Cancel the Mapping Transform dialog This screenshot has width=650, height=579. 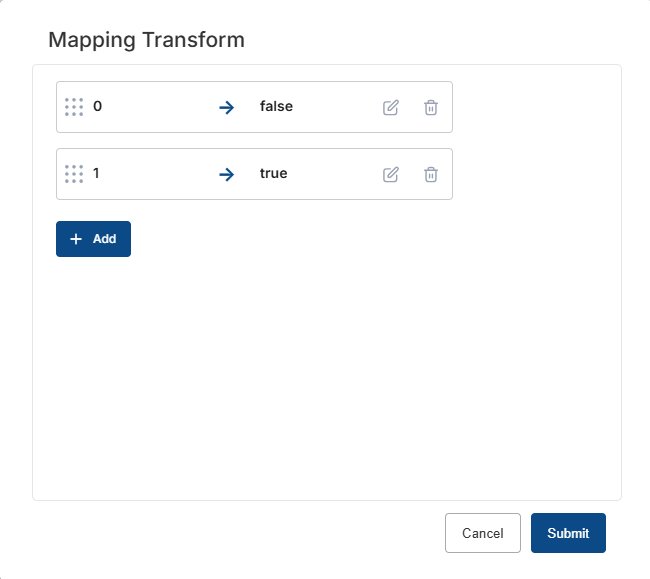pyautogui.click(x=482, y=533)
